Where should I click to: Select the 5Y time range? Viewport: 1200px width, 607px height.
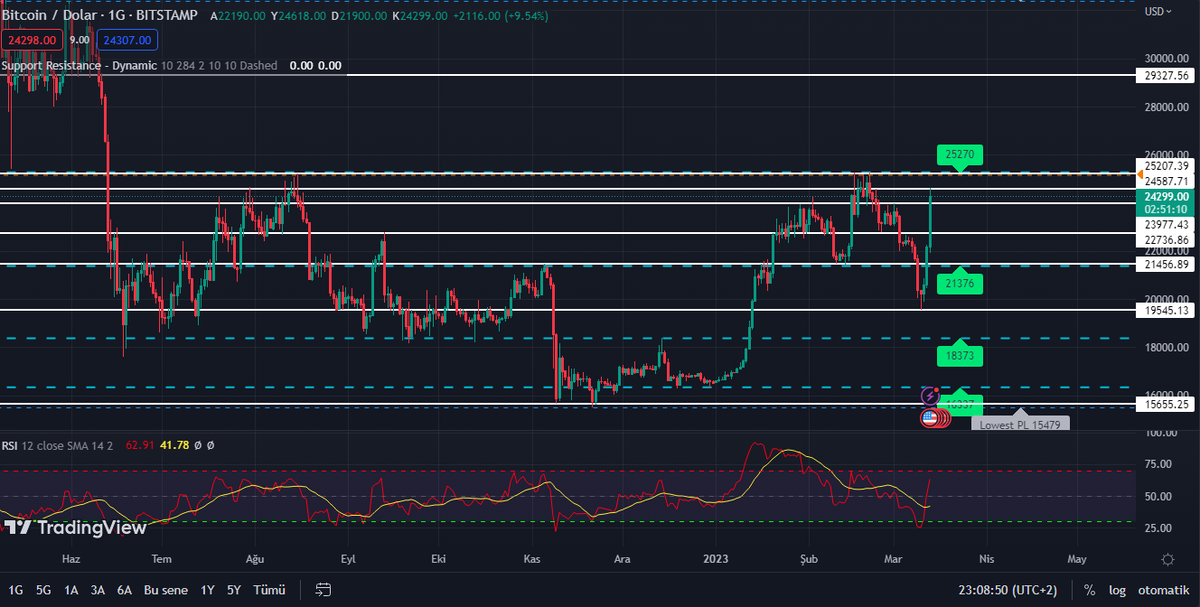234,590
